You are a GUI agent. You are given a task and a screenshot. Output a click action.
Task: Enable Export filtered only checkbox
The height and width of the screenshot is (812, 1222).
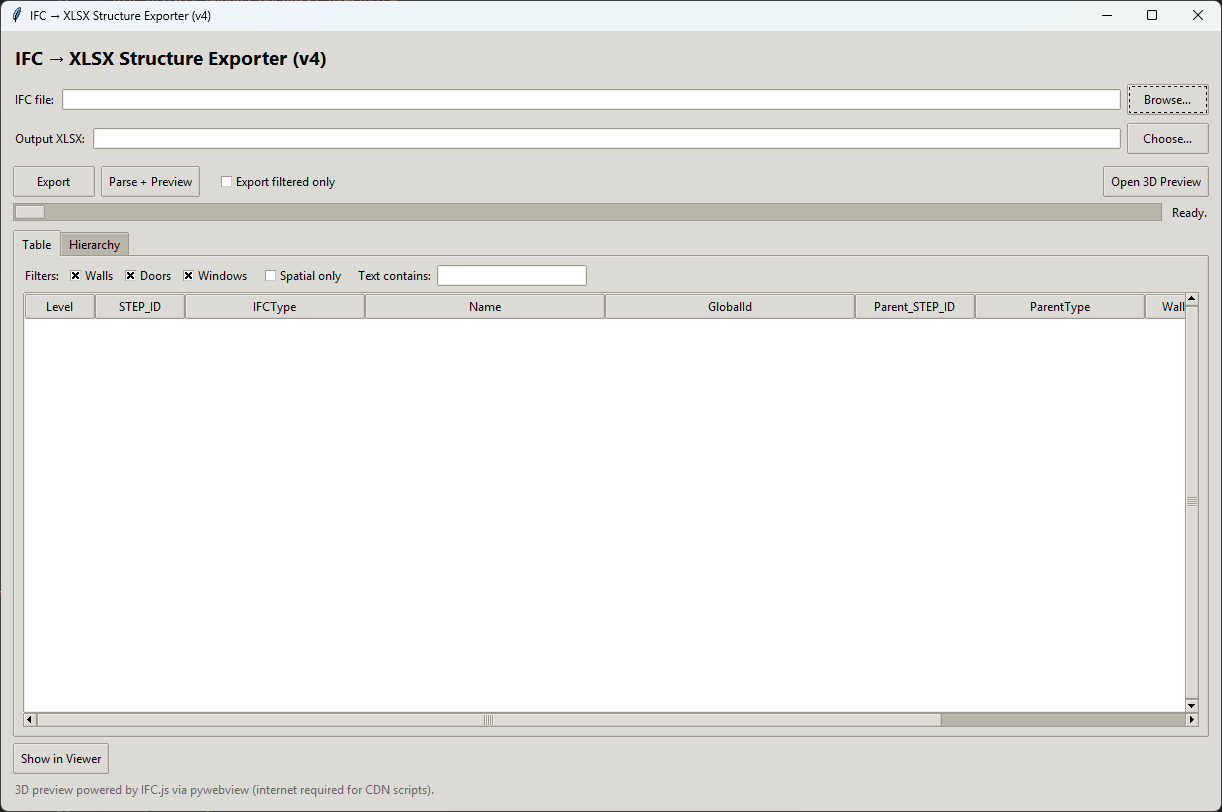pos(227,182)
